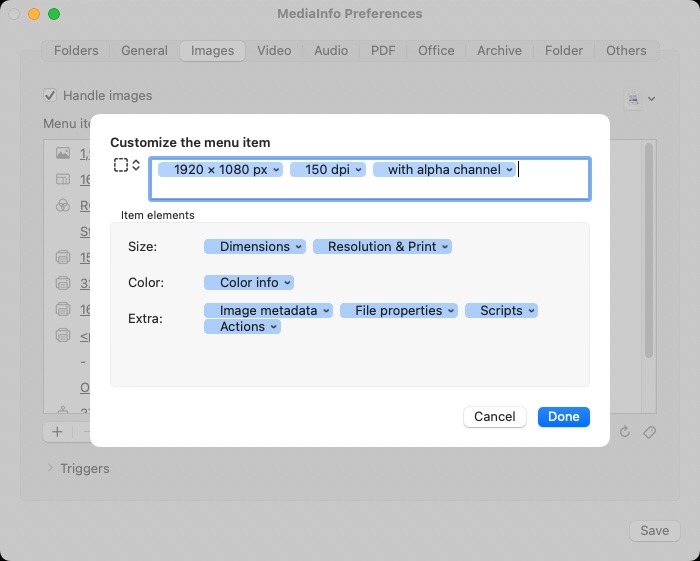Open the Color info element dropdown

(x=287, y=283)
